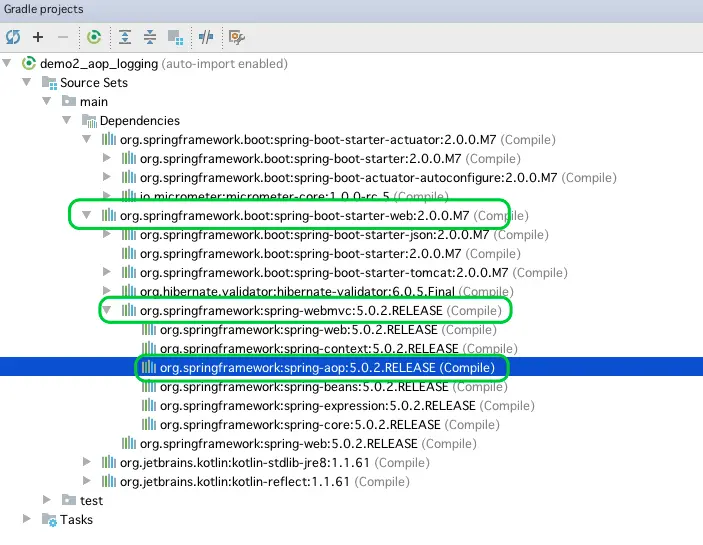Detach project with minus icon
The image size is (703, 545).
click(63, 37)
